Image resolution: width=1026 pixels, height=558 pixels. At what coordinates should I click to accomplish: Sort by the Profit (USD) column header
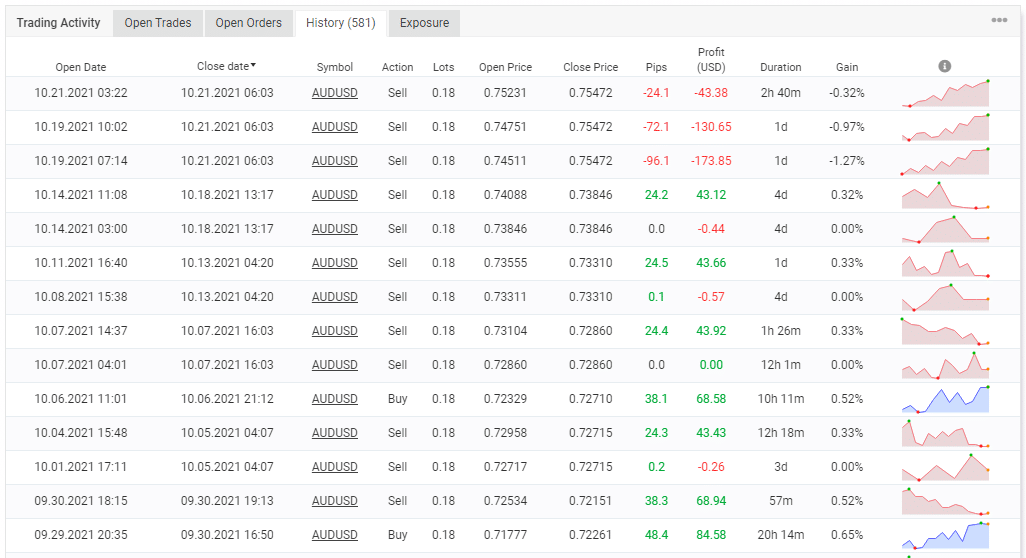tap(711, 59)
